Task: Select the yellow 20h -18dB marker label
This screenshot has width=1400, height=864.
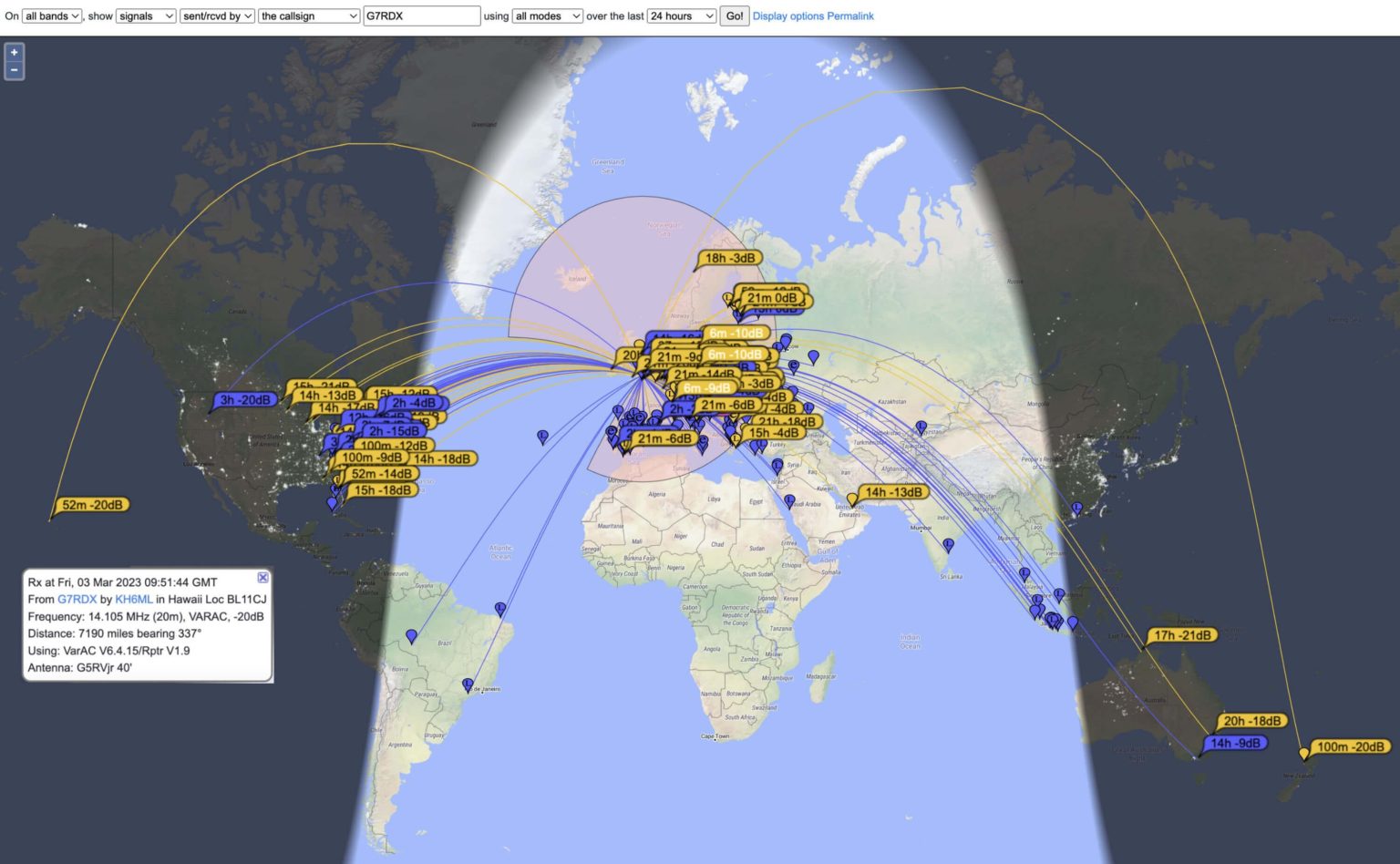Action: (x=1251, y=721)
